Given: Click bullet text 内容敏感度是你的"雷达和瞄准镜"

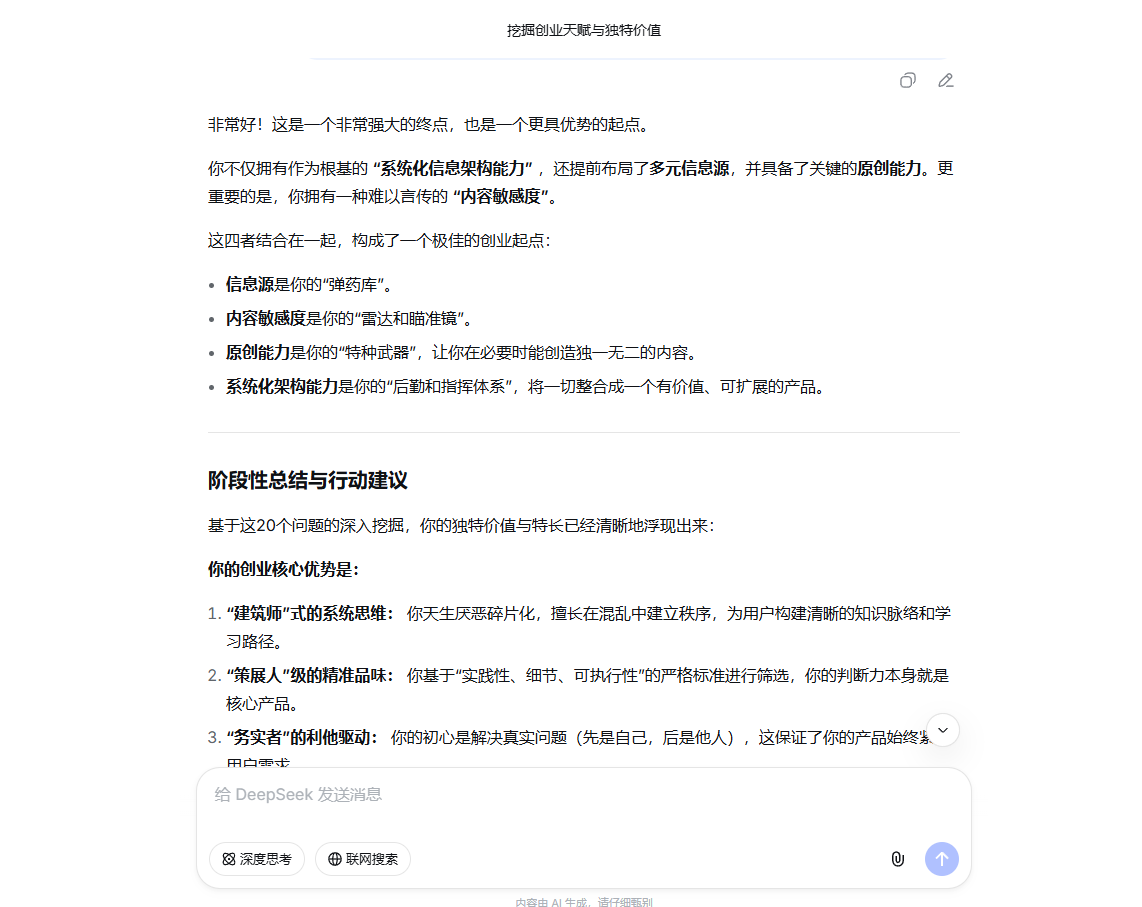Looking at the screenshot, I should coord(351,318).
